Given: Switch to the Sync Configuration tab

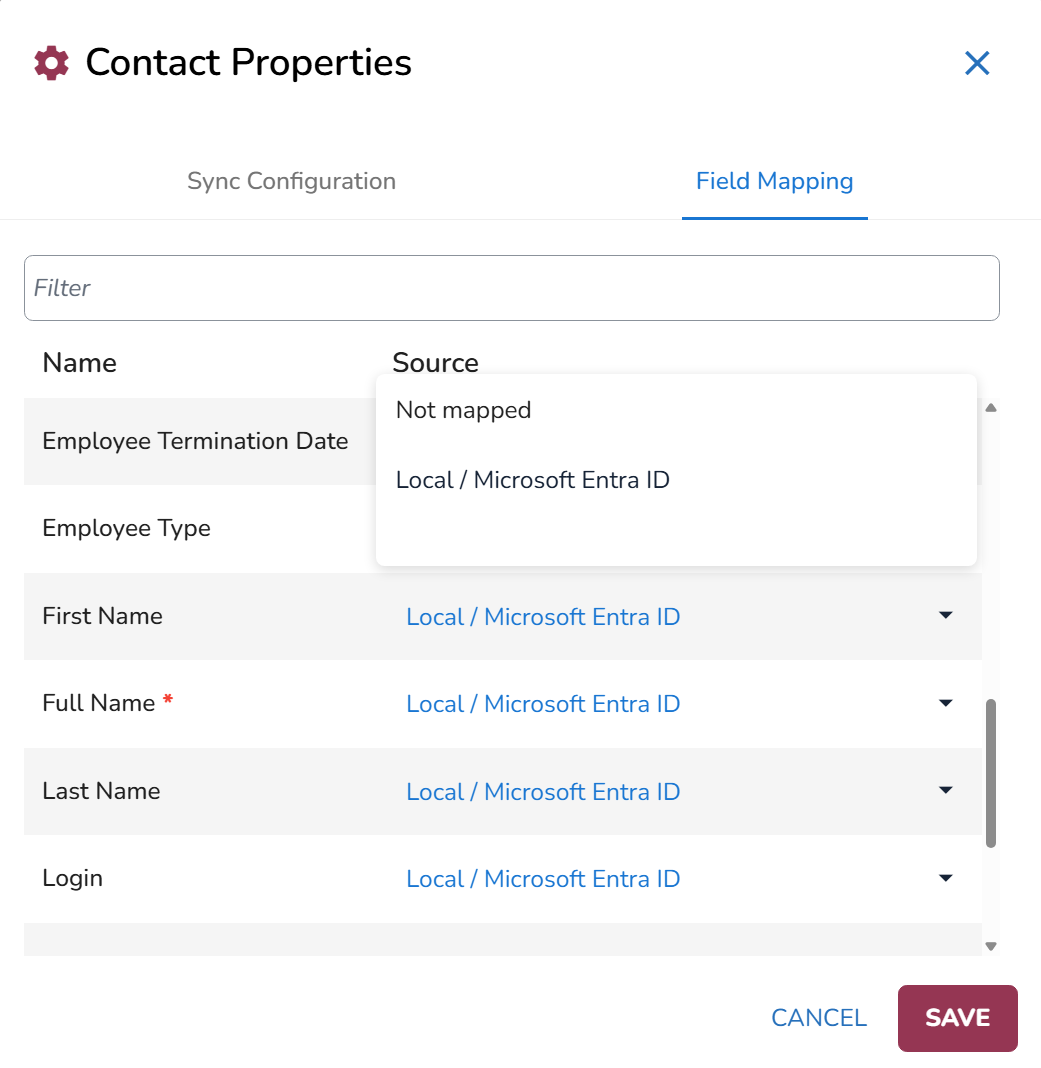Looking at the screenshot, I should click(x=292, y=181).
